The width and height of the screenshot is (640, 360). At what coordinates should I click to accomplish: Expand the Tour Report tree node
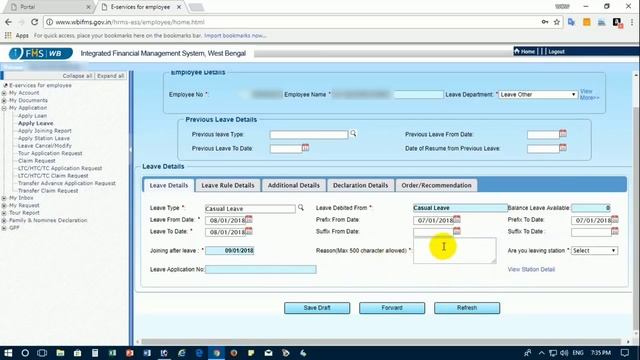[4, 213]
